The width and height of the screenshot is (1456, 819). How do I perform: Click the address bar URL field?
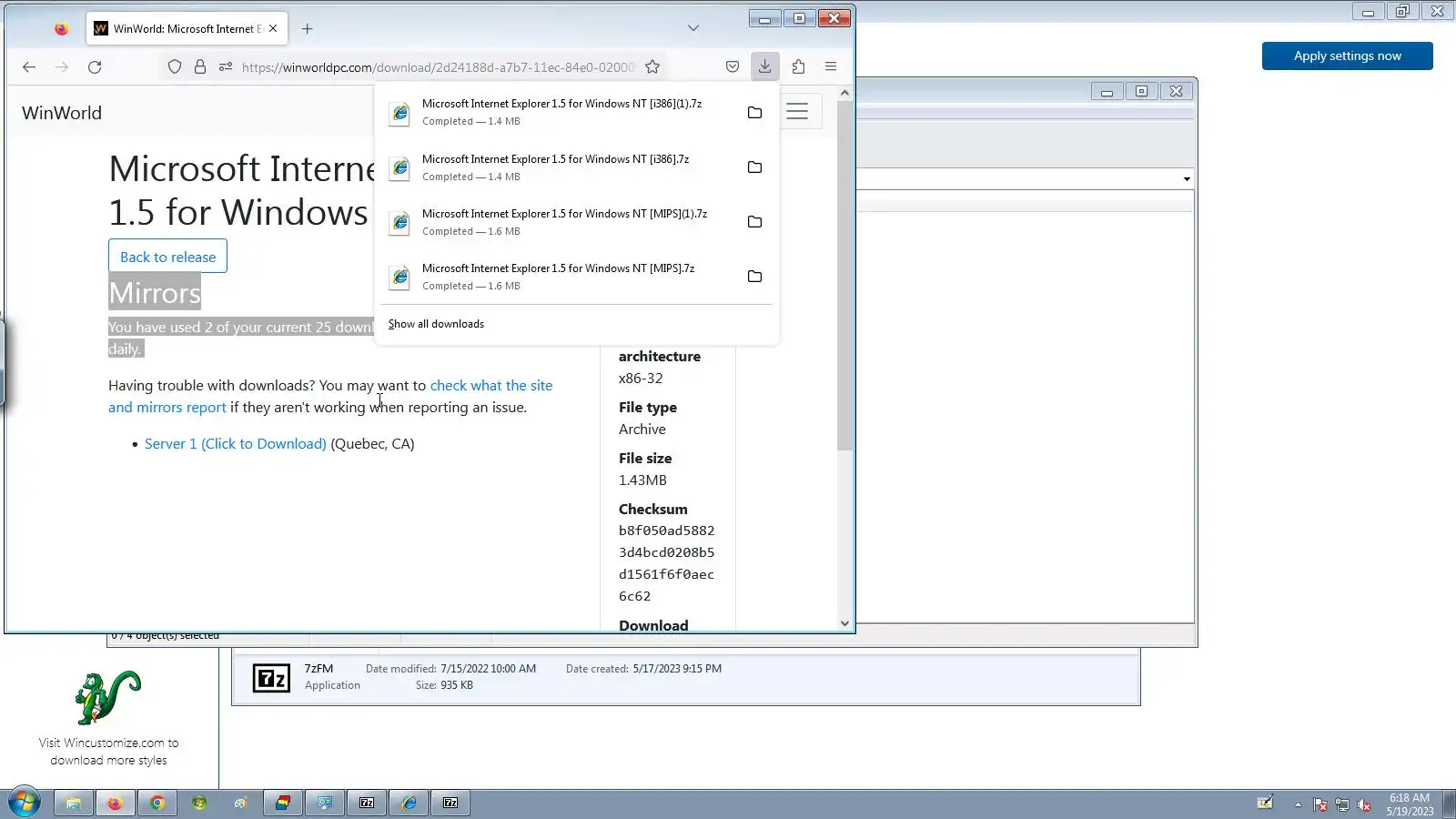438,66
